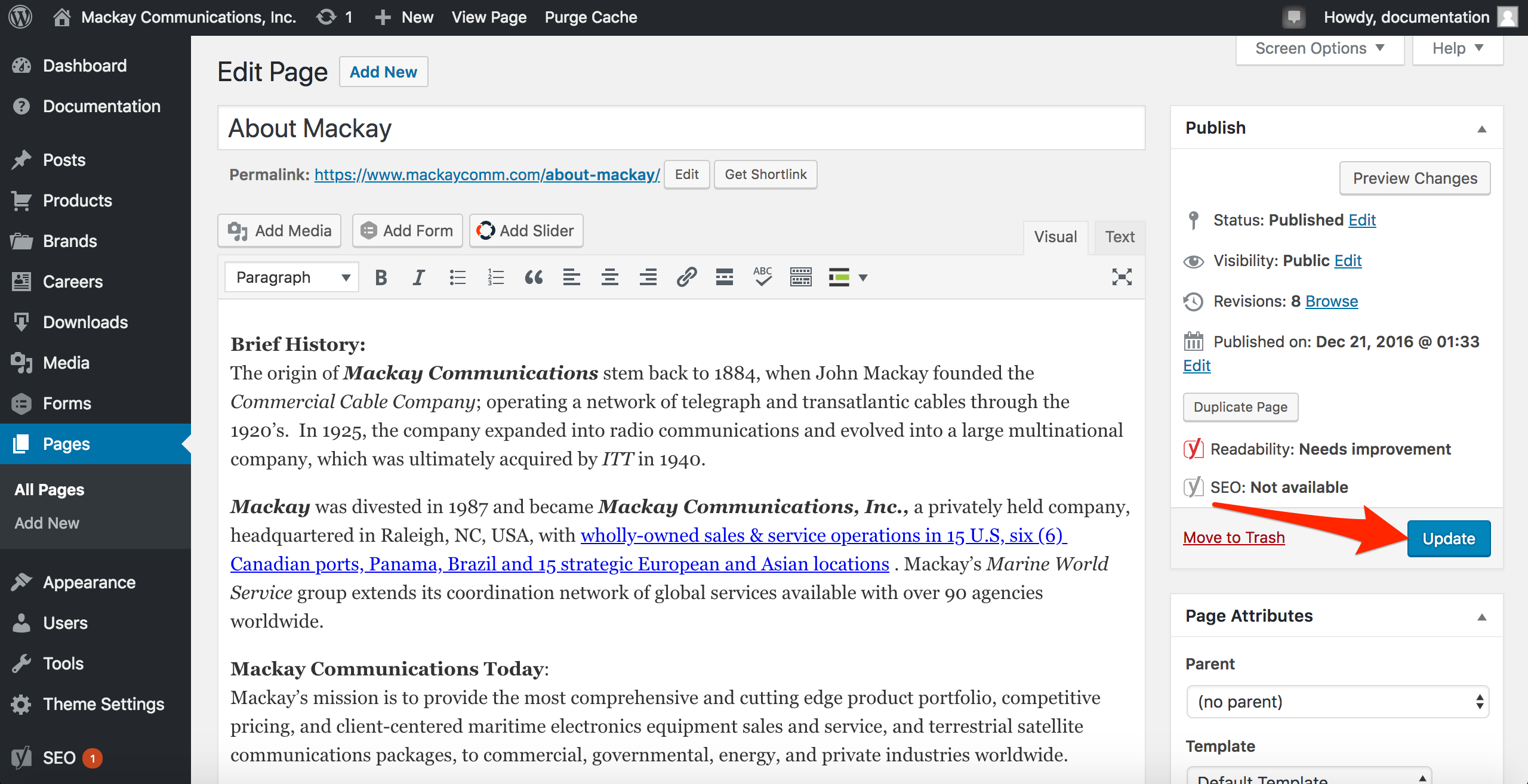Click the Theme Settings gear icon
The width and height of the screenshot is (1528, 784).
(x=21, y=704)
